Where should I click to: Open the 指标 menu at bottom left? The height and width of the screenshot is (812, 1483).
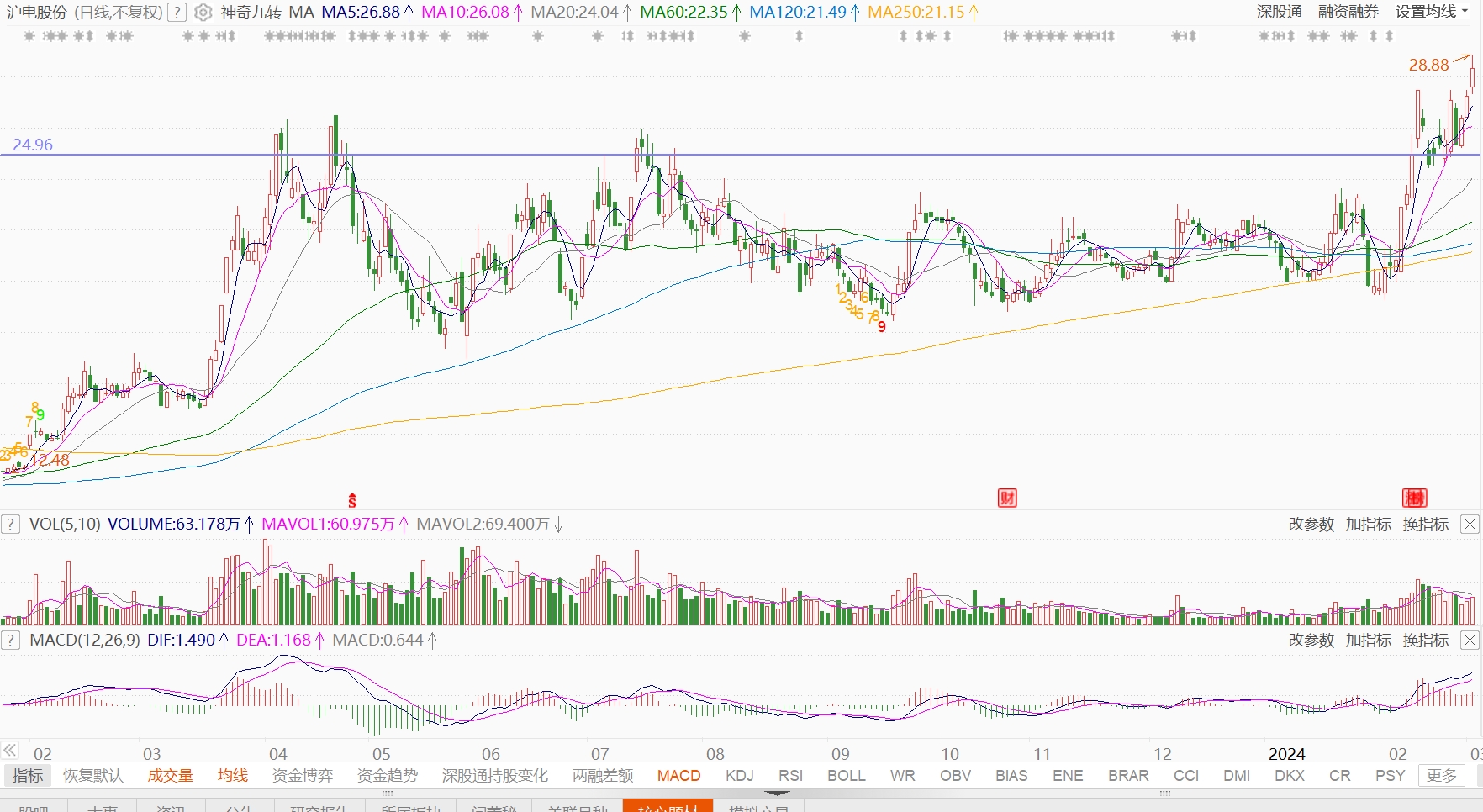(28, 776)
